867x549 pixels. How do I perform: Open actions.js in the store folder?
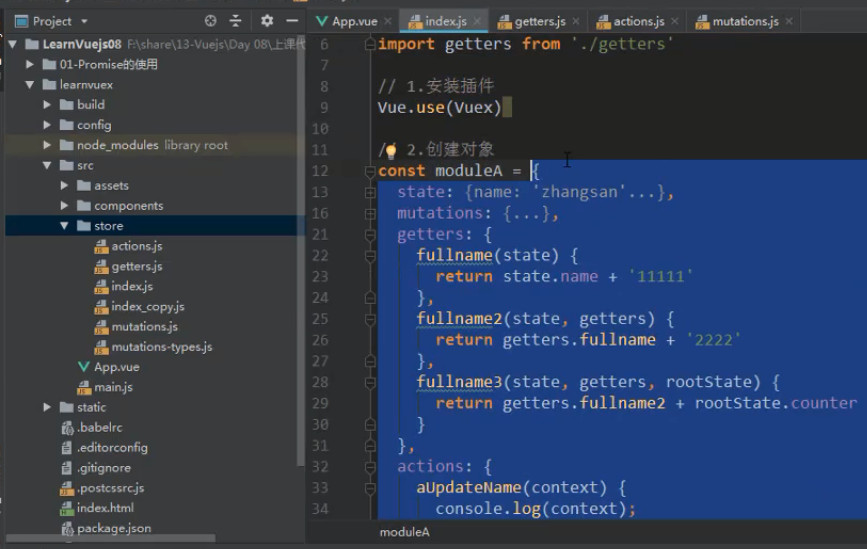(x=137, y=246)
